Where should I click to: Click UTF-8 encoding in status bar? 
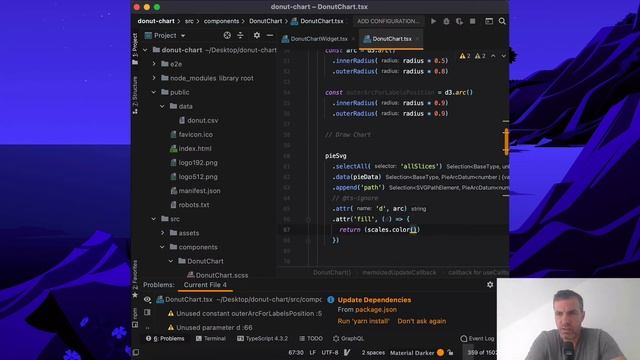pyautogui.click(x=330, y=353)
